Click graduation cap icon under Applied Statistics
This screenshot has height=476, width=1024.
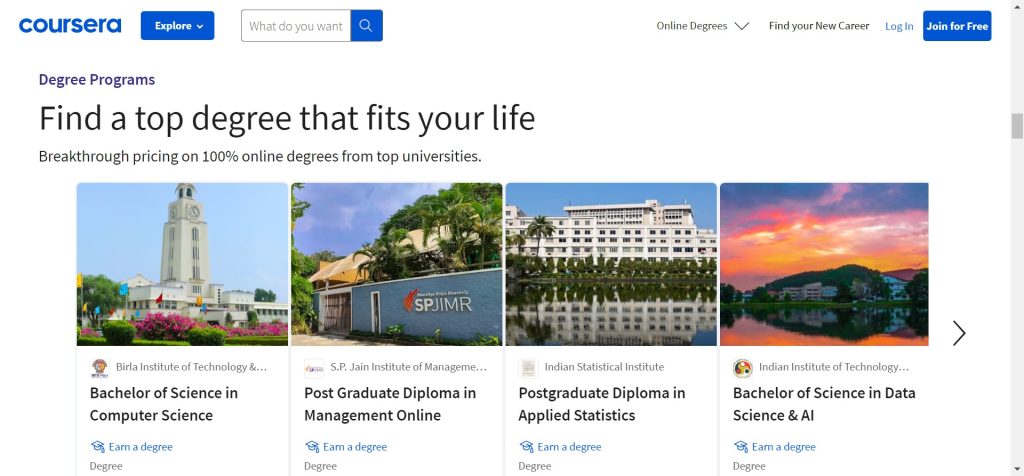(526, 447)
